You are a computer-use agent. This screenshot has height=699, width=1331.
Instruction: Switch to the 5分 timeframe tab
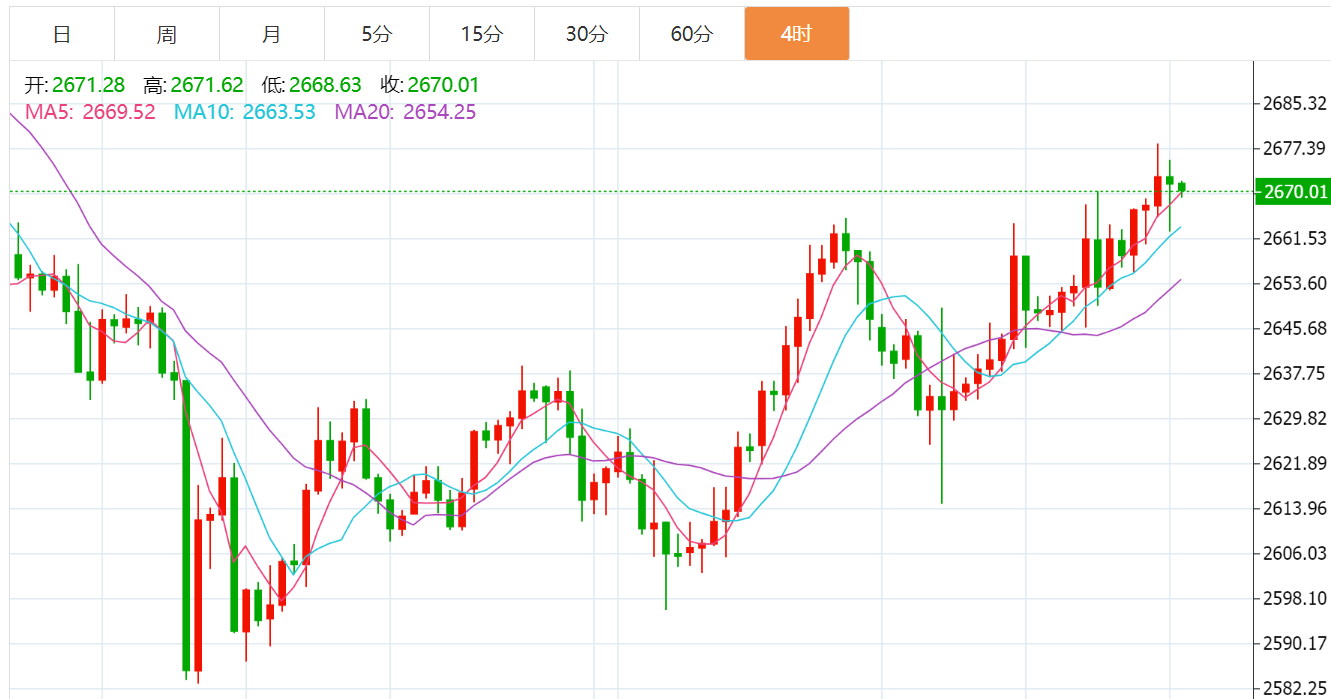377,34
